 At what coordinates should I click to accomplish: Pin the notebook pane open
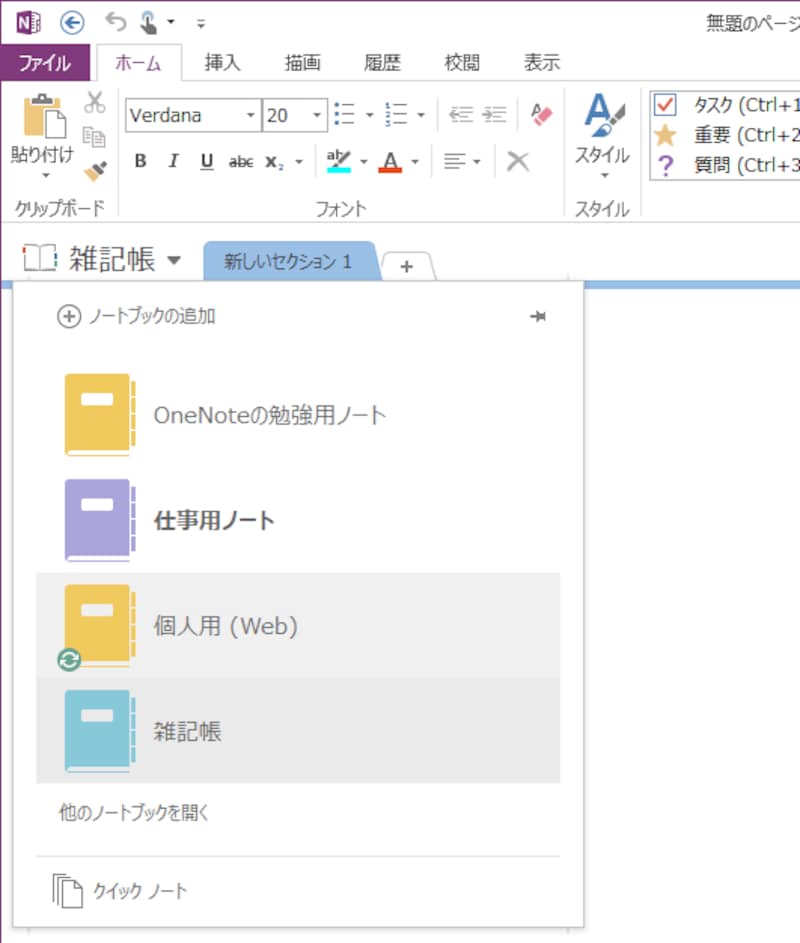(x=538, y=316)
